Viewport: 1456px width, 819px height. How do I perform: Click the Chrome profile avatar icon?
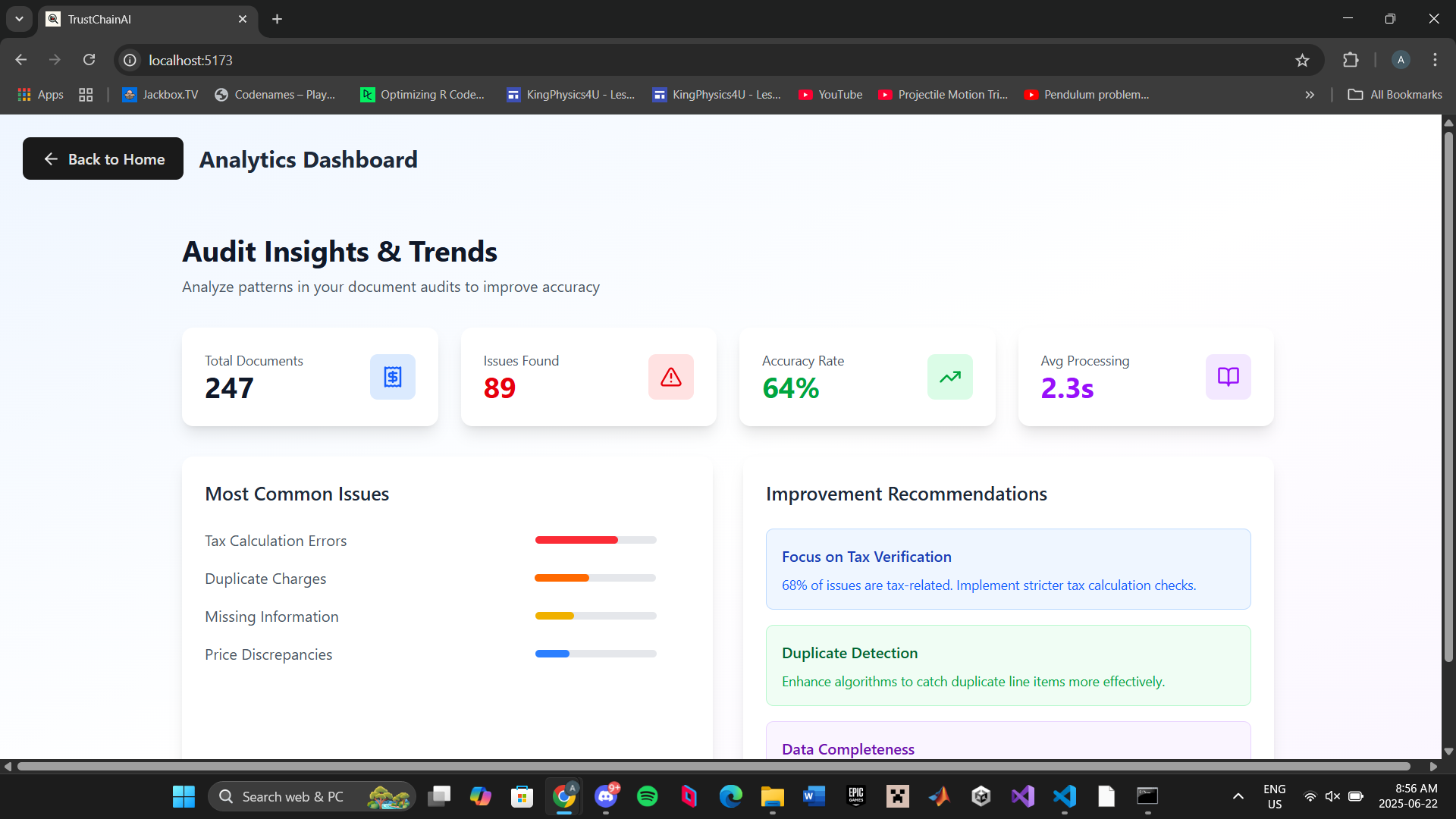pos(1401,60)
